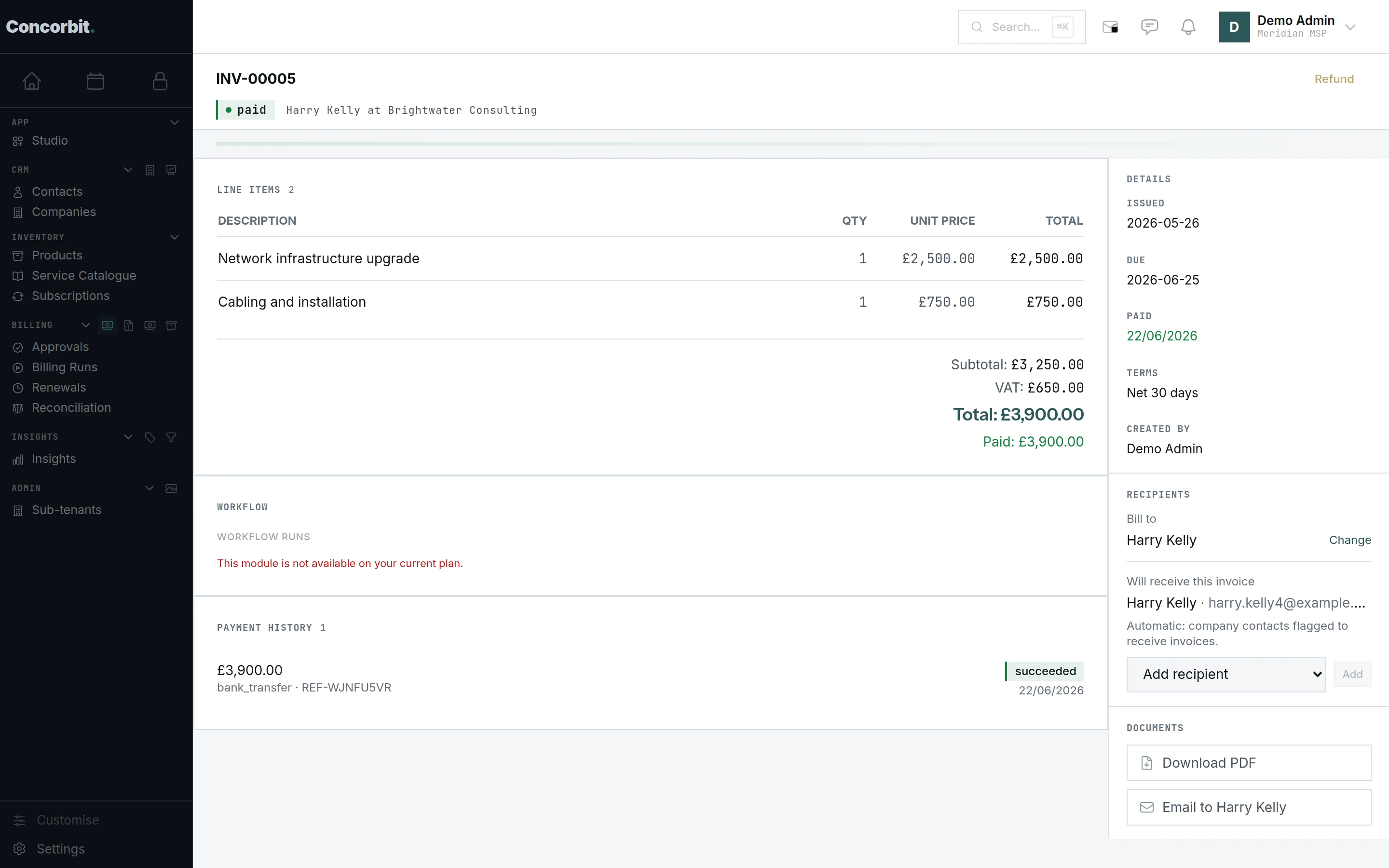Click the INV-00005 invoice heading

click(x=256, y=79)
